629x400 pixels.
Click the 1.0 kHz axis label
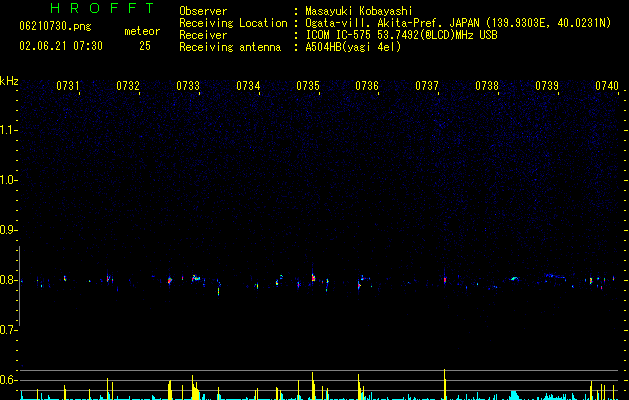9,180
